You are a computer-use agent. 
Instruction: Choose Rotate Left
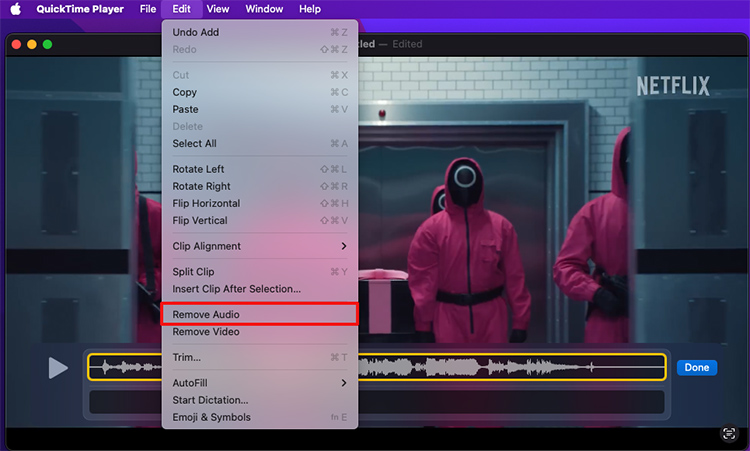[260, 169]
